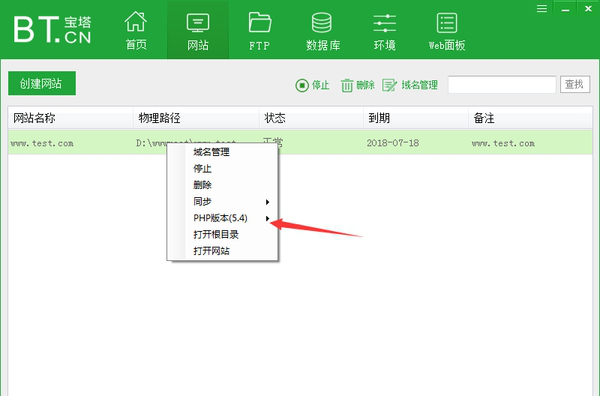Open the hamburger menu in title bar
This screenshot has width=600, height=411.
point(542,8)
